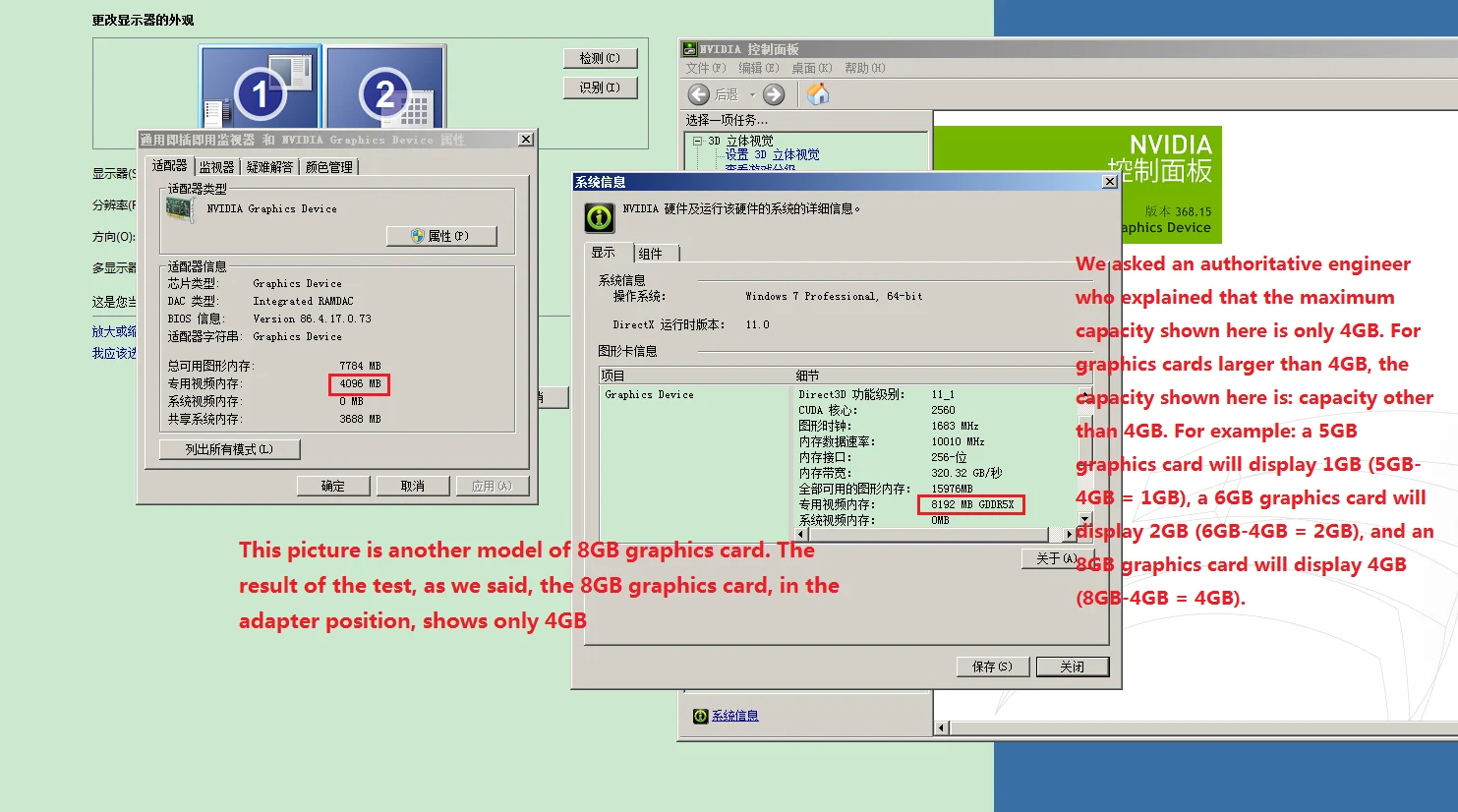Click the 7784 MB total graphics memory value
Viewport: 1458px width, 812px height.
point(360,366)
